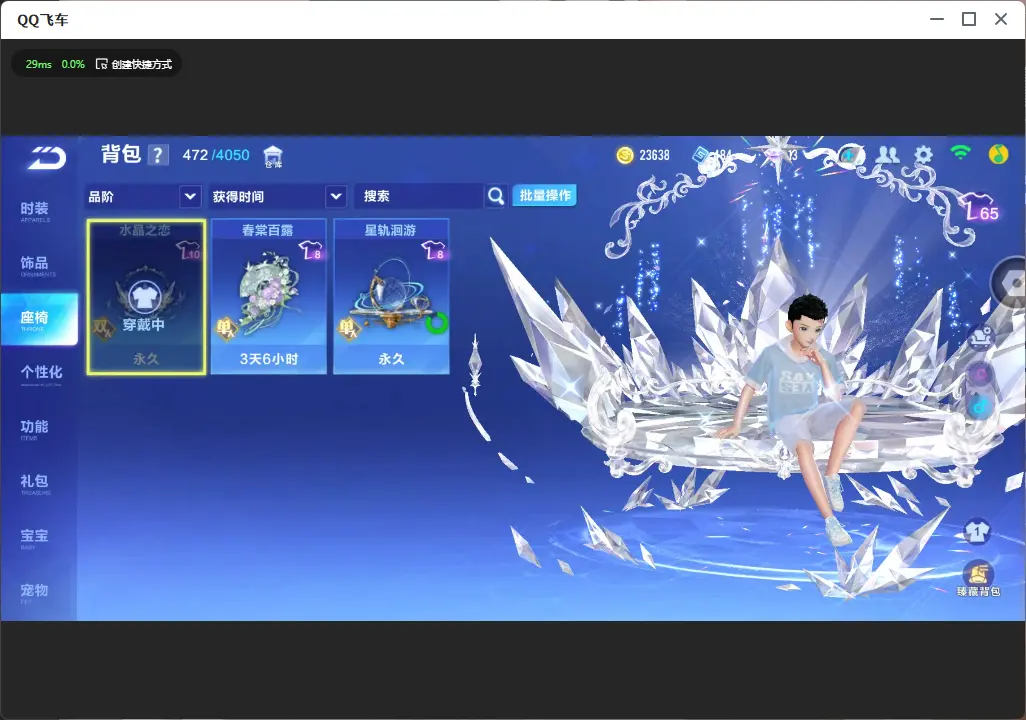The height and width of the screenshot is (720, 1026).
Task: Click the hexagon nut floating button
Action: pos(1009,283)
